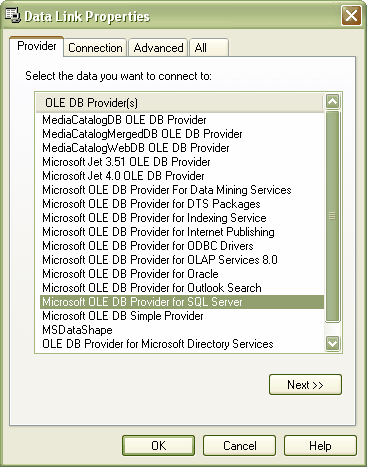
Task: Choose MSDataShape provider
Action: (x=182, y=330)
